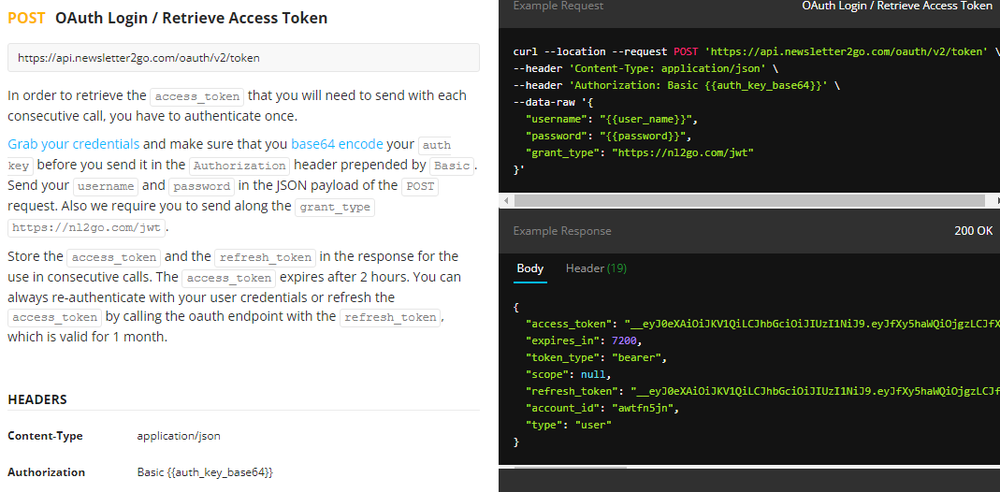Image resolution: width=1000 pixels, height=492 pixels.
Task: Click the grant_type inline code in description
Action: [334, 207]
